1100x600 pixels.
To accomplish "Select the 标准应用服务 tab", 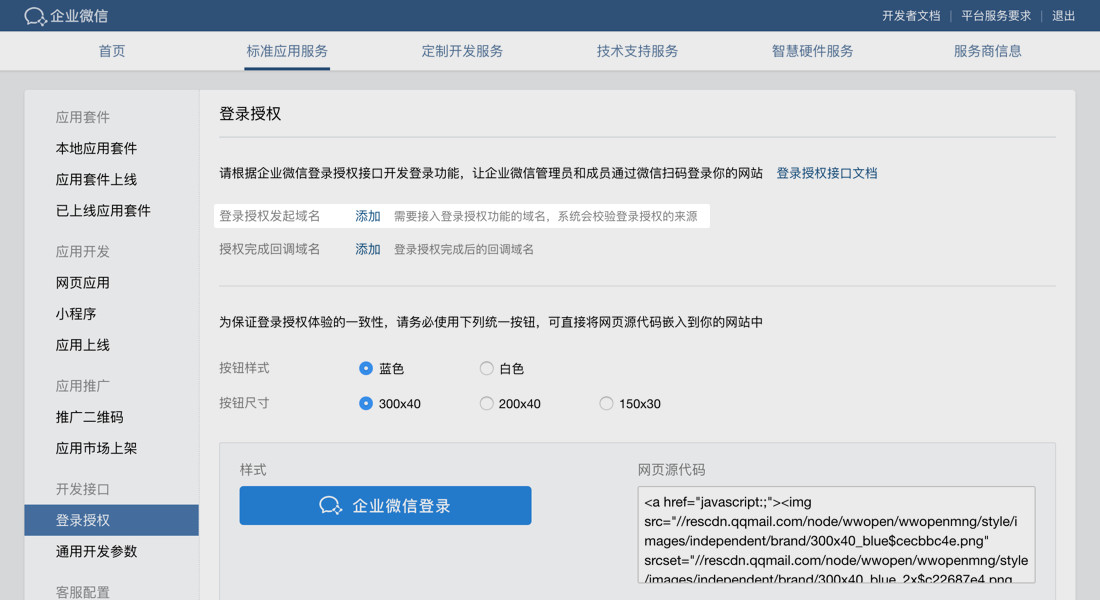I will [x=287, y=51].
